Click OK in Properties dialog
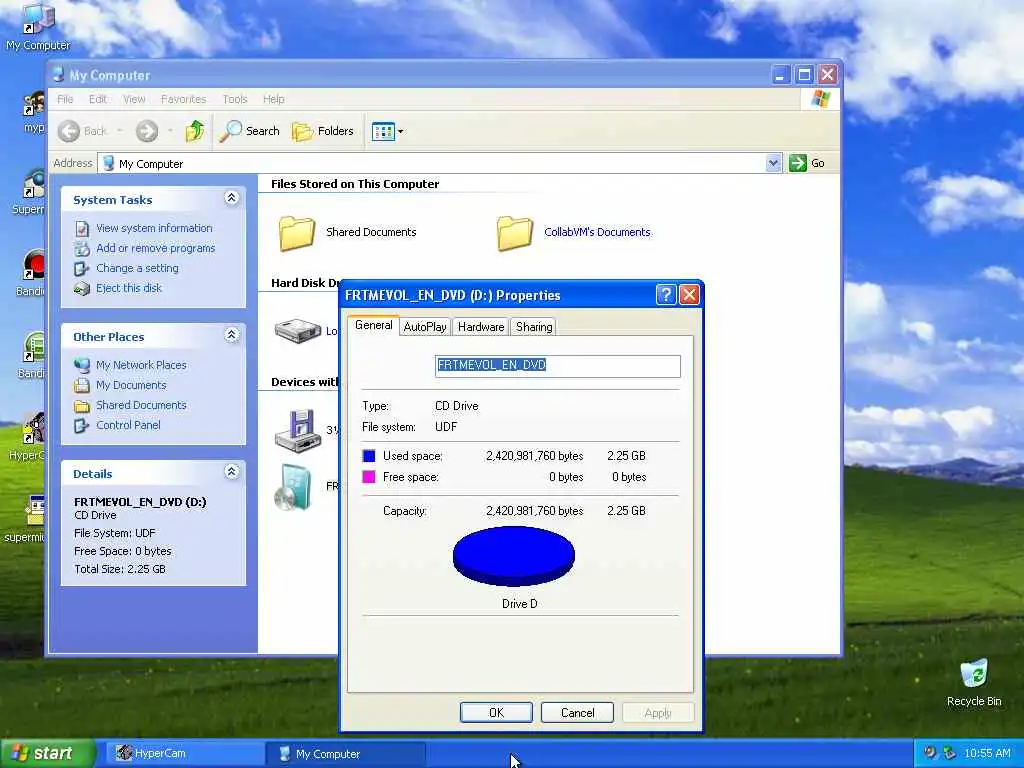The image size is (1024, 768). click(x=496, y=712)
